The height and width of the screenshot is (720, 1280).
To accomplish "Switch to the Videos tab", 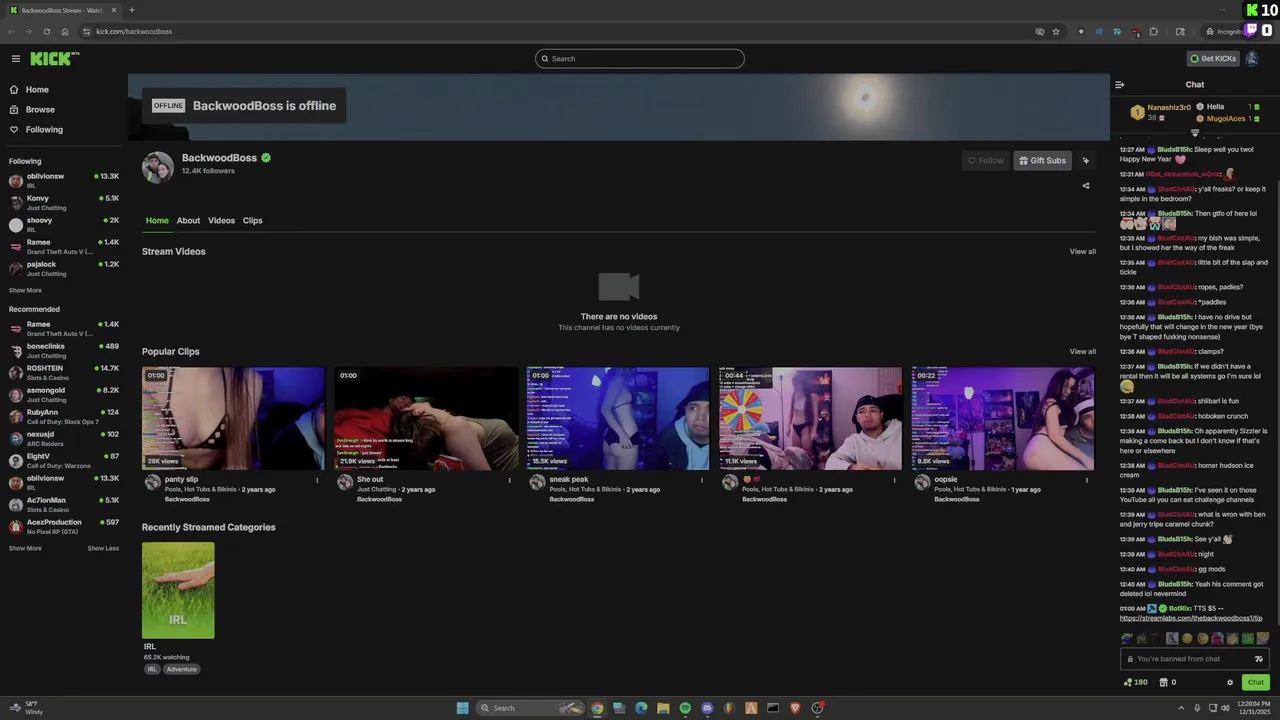I will point(221,221).
